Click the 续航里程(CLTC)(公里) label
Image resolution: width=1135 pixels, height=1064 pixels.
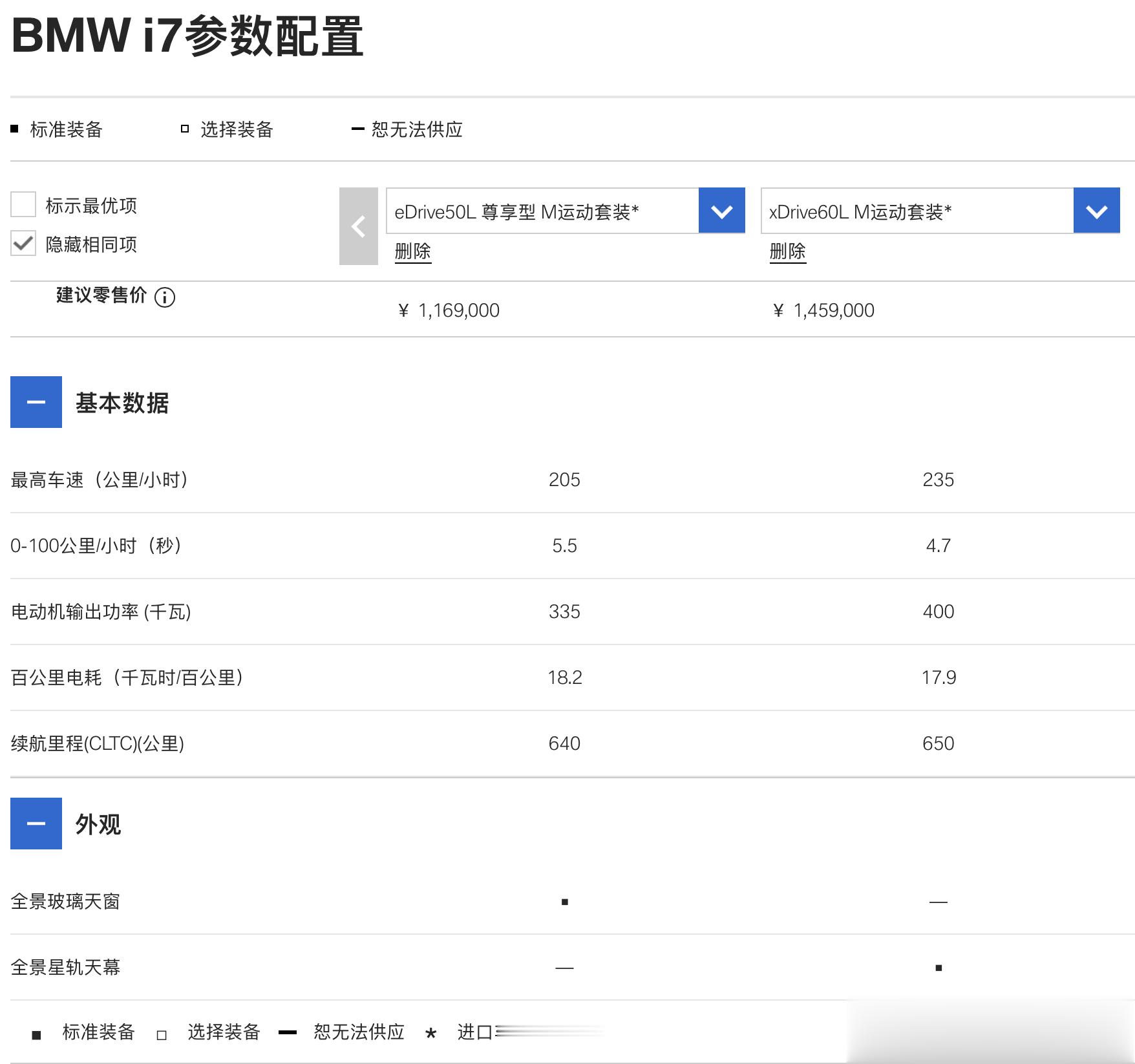click(x=98, y=743)
